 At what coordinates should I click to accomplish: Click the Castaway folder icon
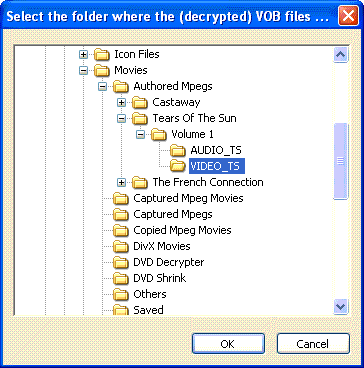(x=140, y=102)
